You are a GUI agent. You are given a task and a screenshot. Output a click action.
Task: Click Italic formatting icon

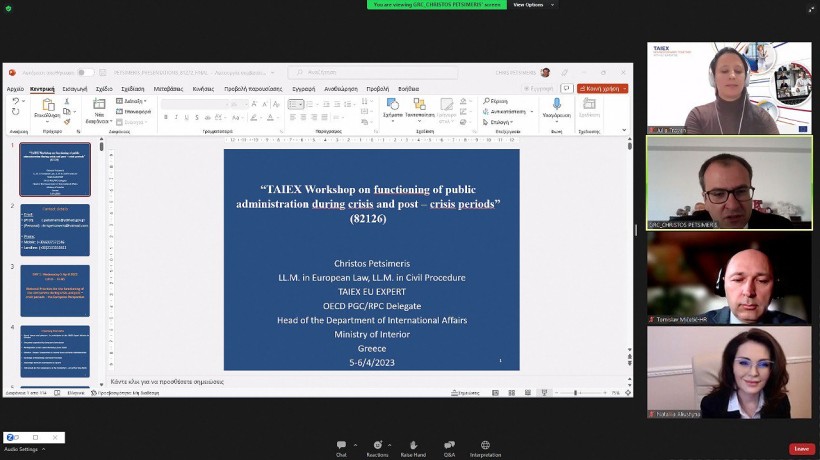coord(176,118)
